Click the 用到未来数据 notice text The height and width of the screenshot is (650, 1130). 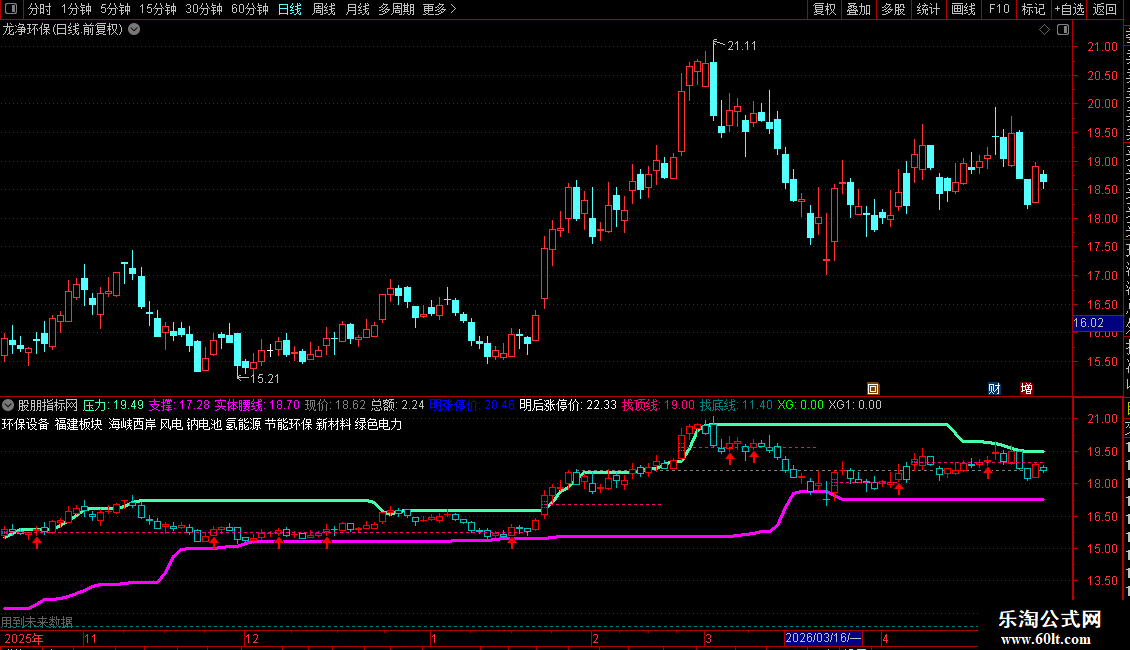tap(37, 622)
